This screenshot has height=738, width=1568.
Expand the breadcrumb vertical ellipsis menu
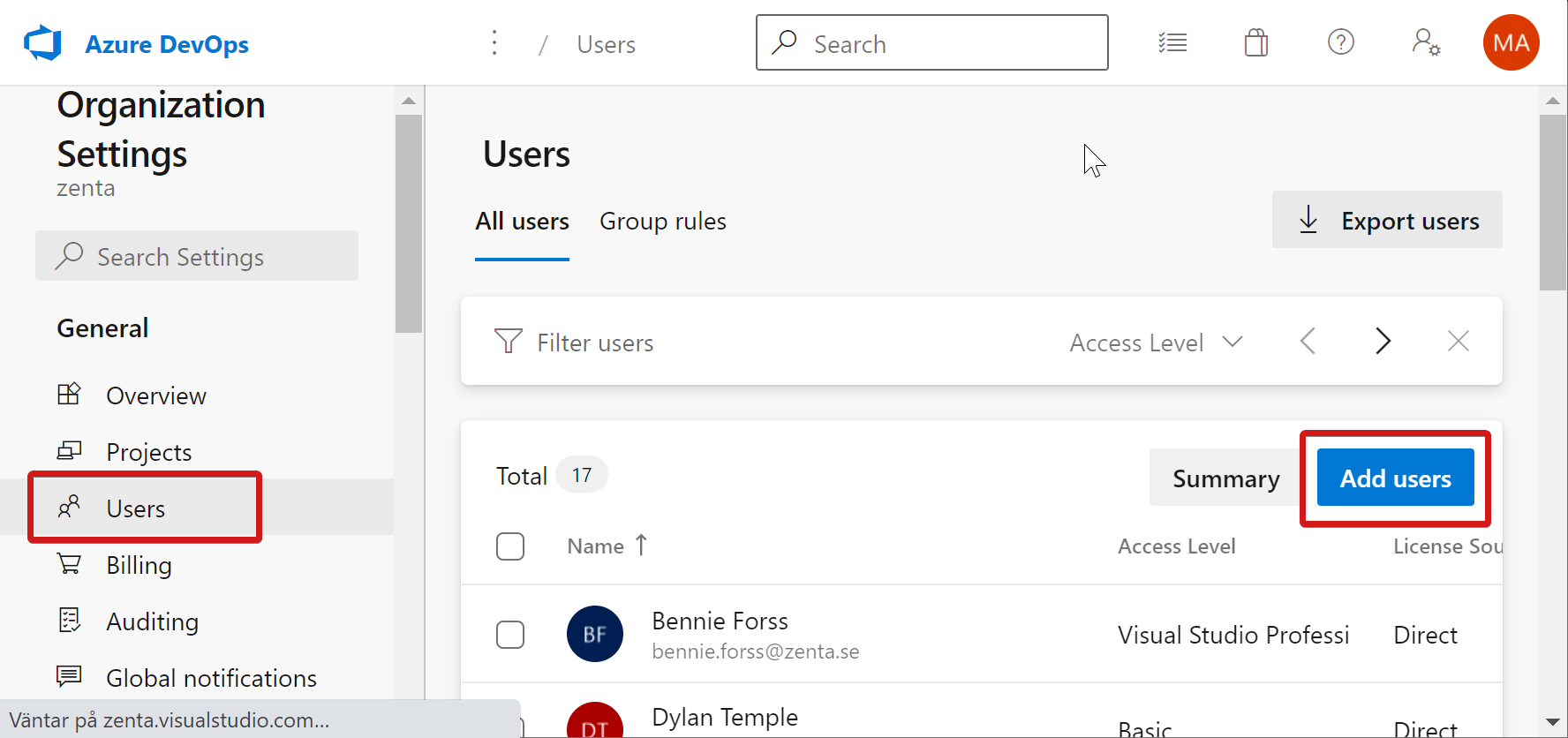[x=494, y=42]
